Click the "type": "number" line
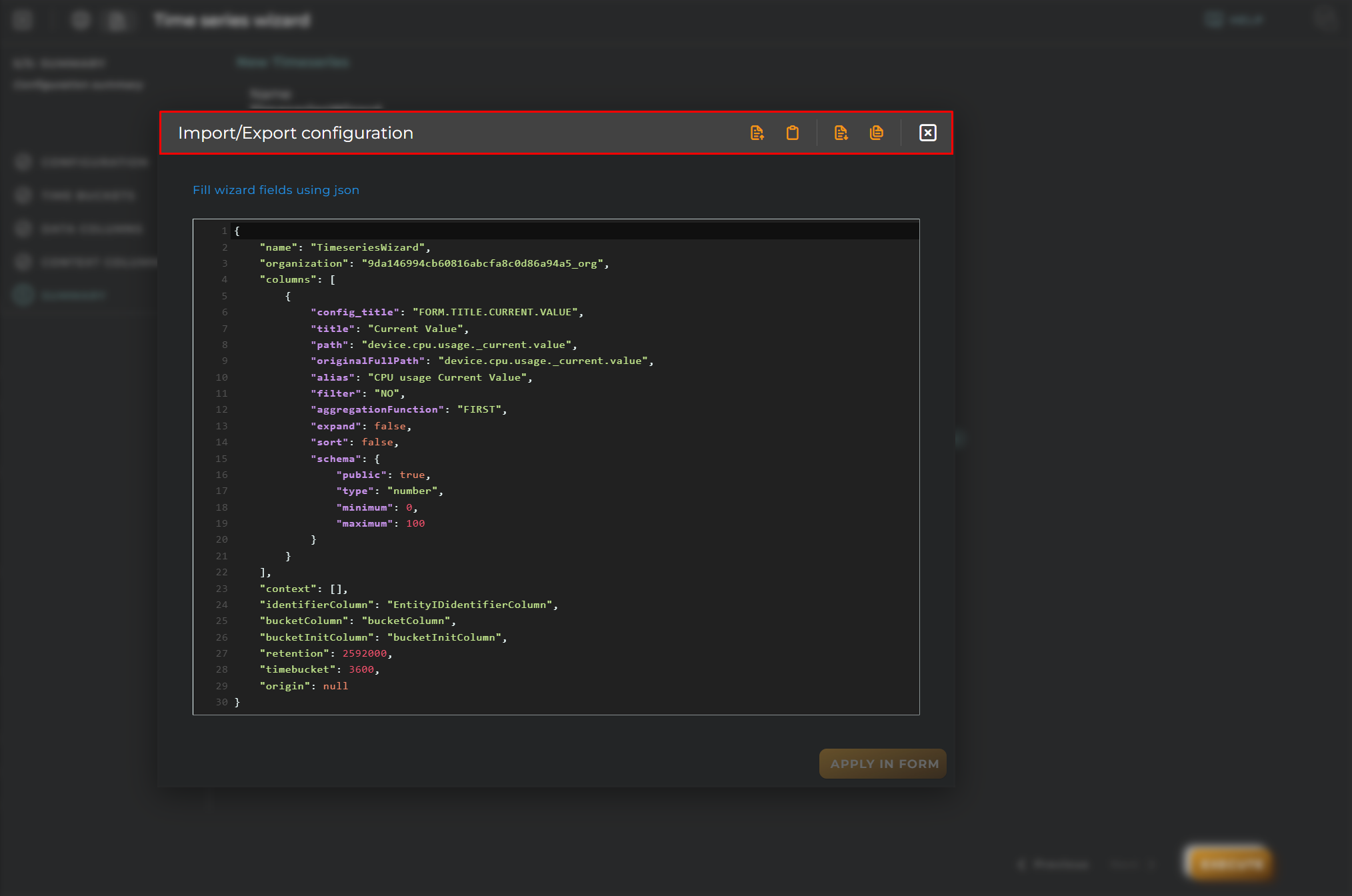 [x=389, y=491]
